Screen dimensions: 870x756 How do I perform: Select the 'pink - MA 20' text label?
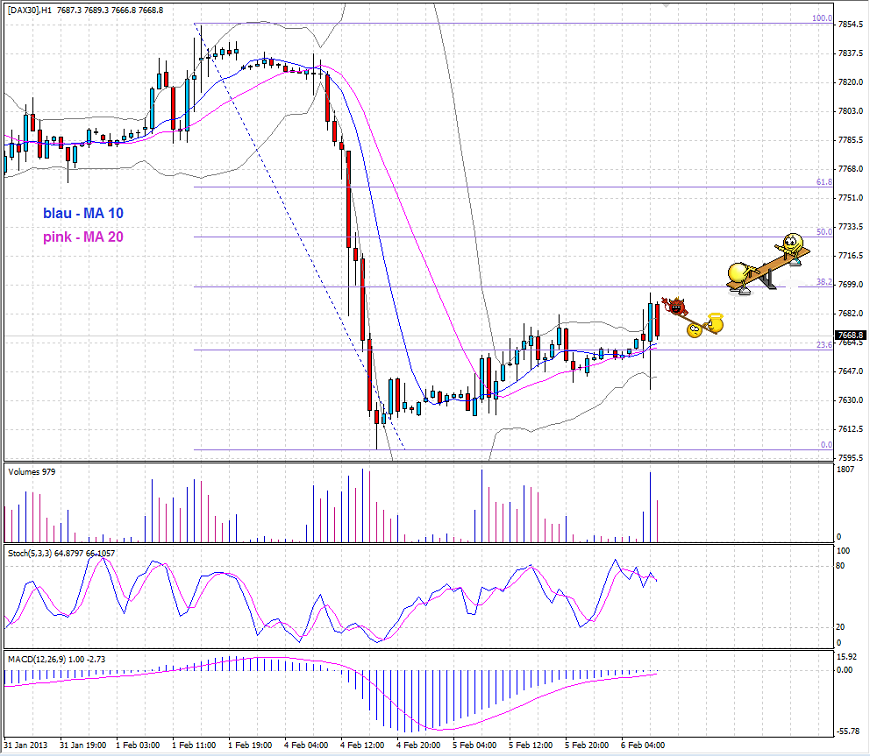point(83,237)
